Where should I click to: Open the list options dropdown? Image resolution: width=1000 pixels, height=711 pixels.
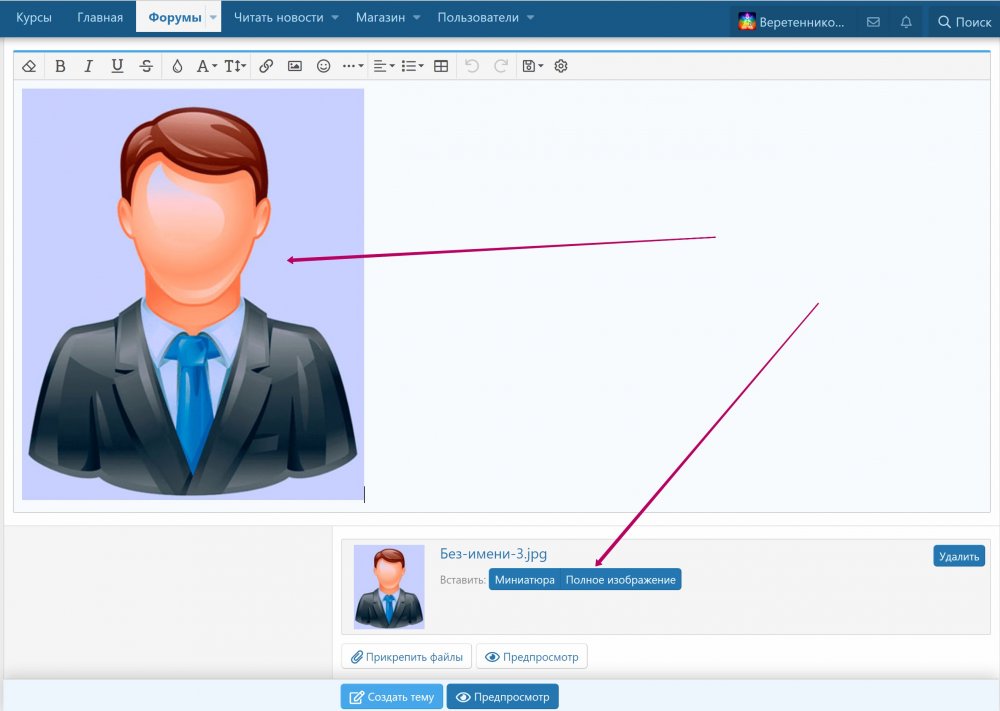[x=412, y=66]
